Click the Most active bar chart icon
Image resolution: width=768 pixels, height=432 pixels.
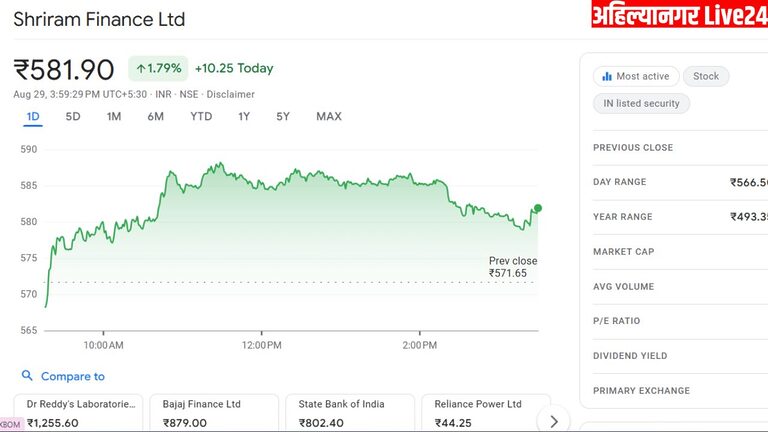pos(605,76)
